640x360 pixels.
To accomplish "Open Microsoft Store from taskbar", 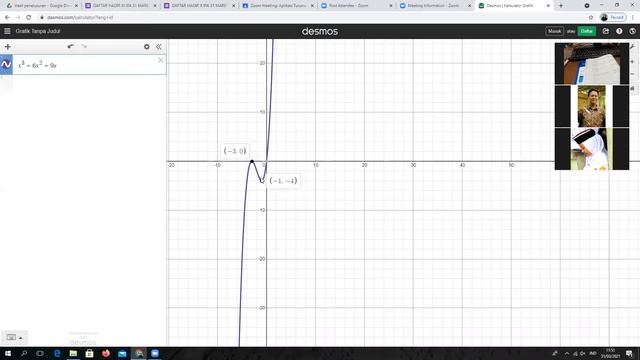I will (x=89, y=353).
